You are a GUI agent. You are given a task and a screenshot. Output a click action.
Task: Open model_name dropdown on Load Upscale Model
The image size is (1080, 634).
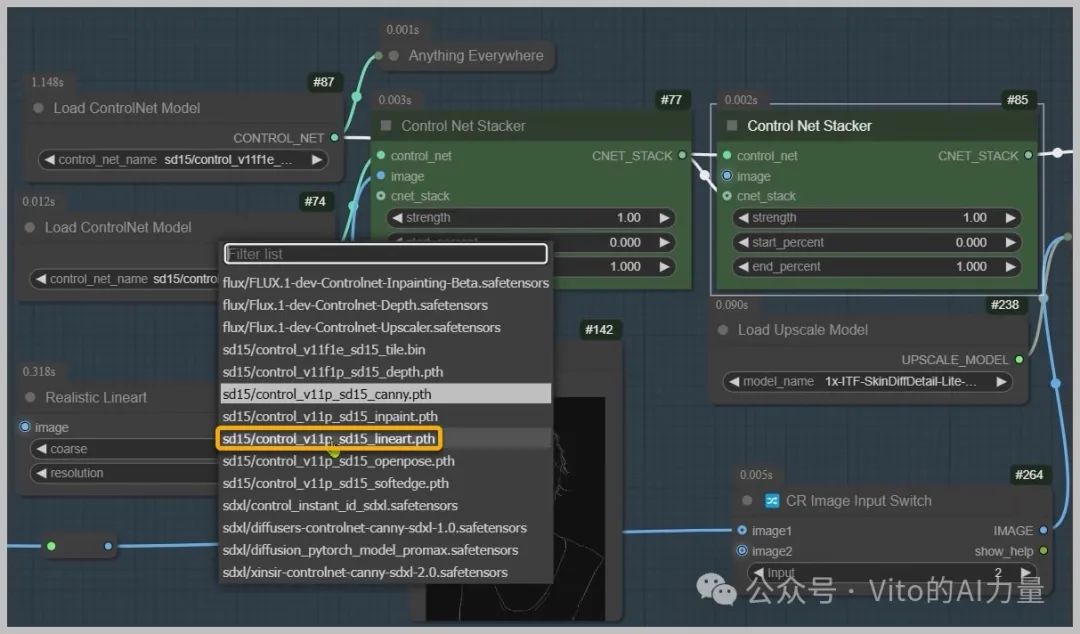pyautogui.click(x=868, y=382)
